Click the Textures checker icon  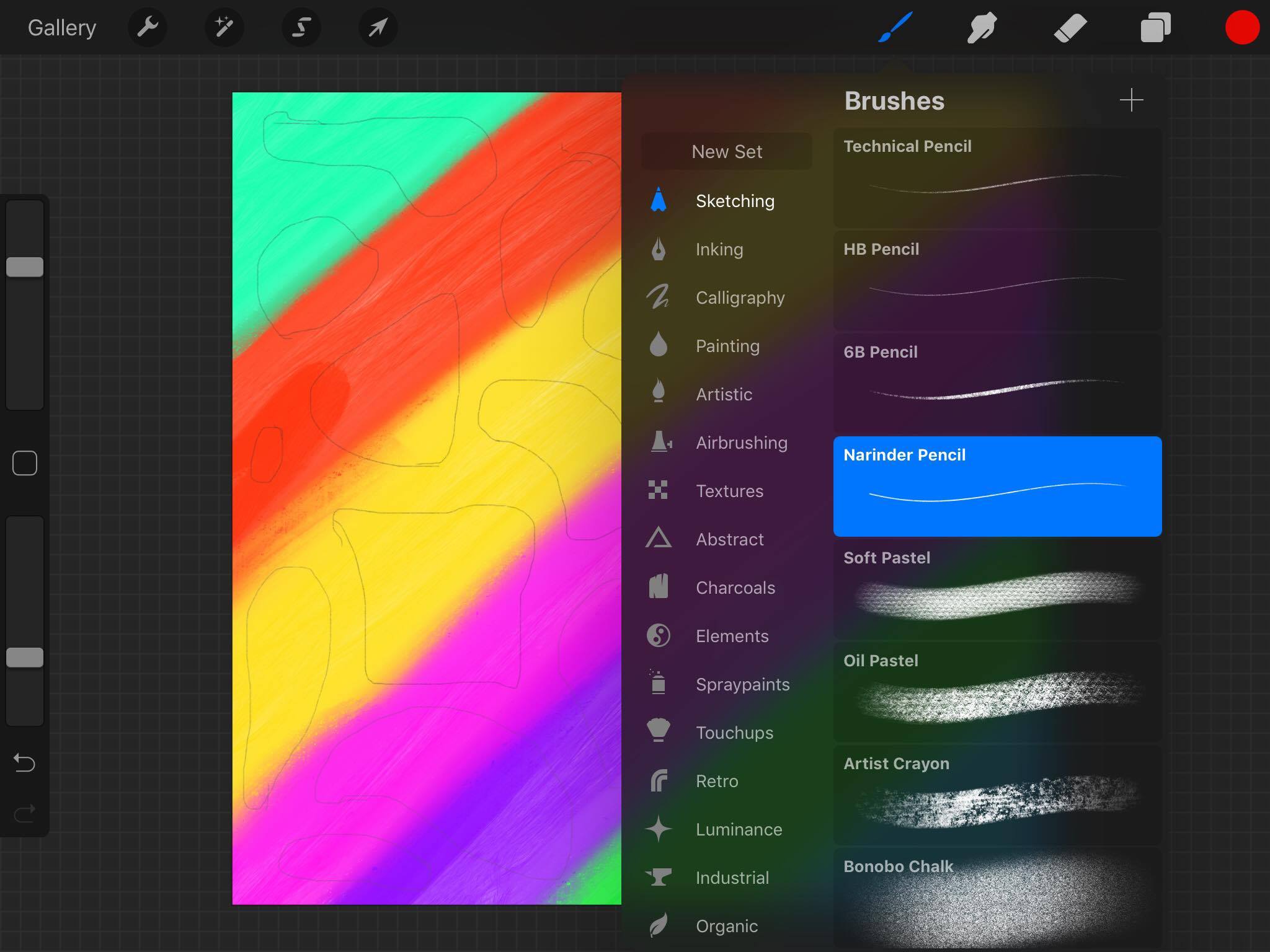658,490
